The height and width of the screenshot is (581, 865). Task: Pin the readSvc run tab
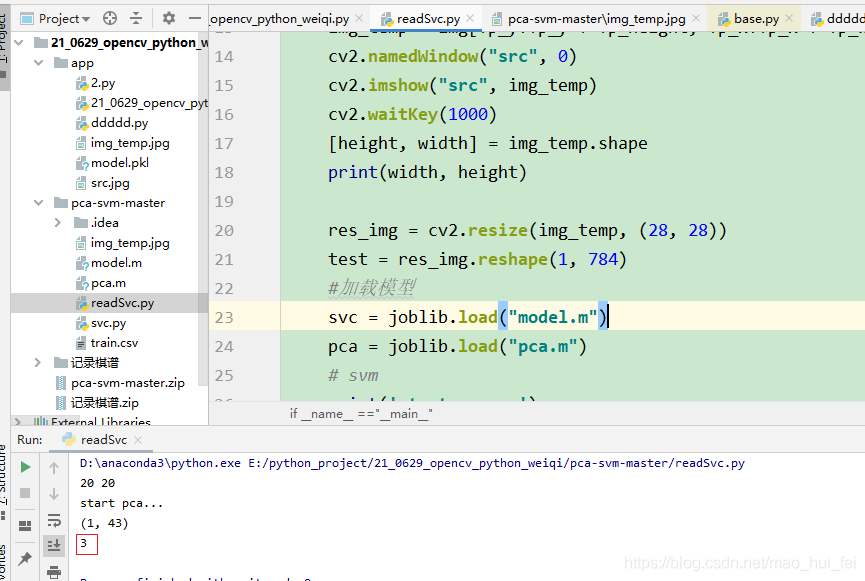pos(25,558)
